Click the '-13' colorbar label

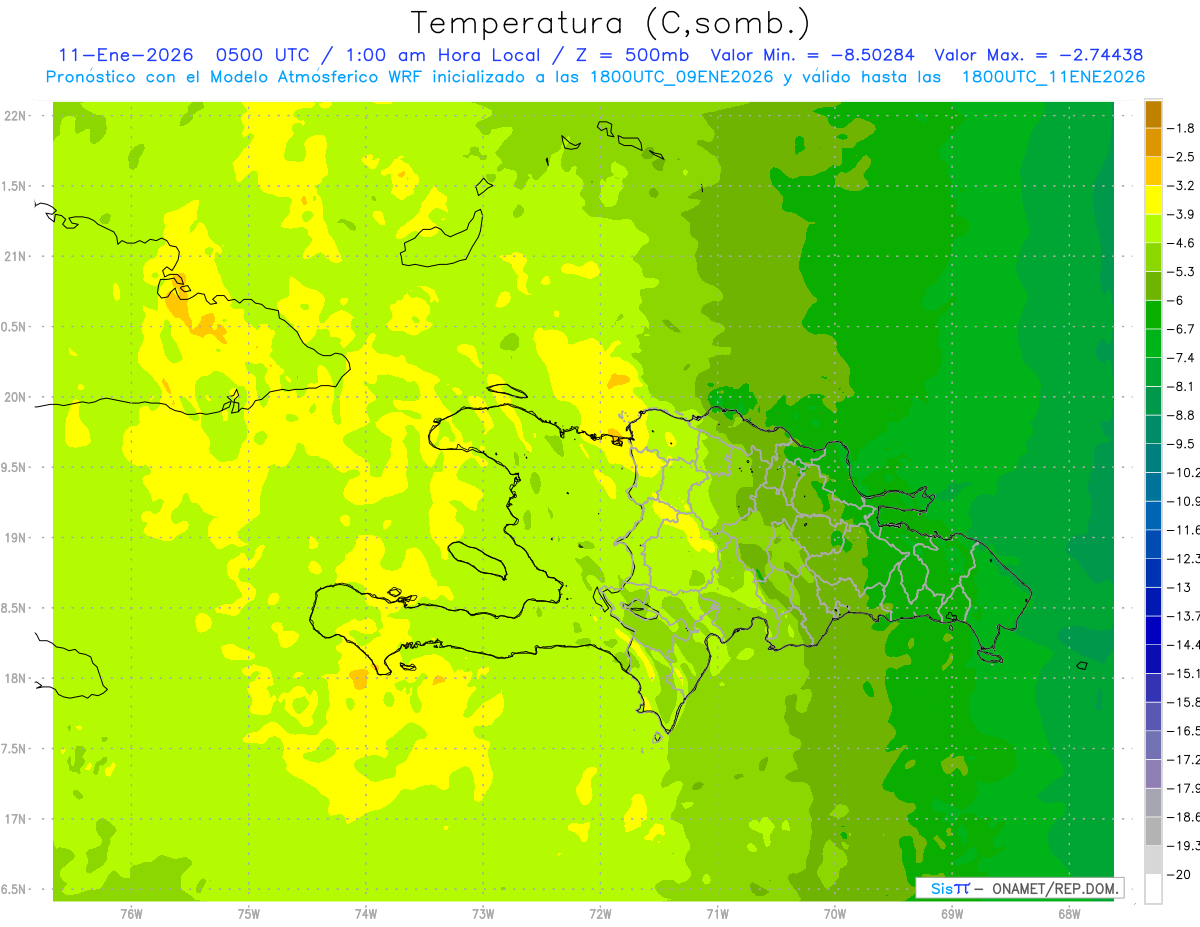1180,587
